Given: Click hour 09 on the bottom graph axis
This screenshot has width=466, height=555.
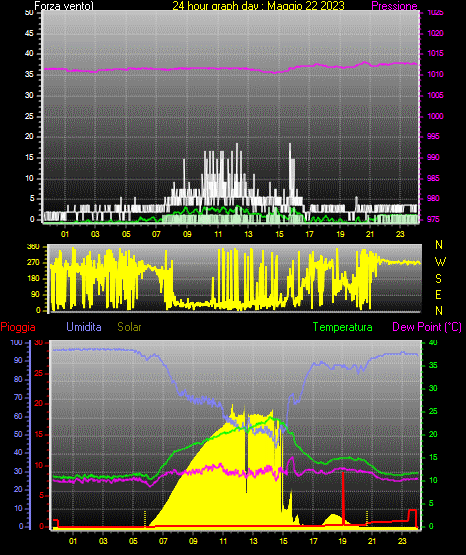Looking at the screenshot, I should (x=193, y=541).
